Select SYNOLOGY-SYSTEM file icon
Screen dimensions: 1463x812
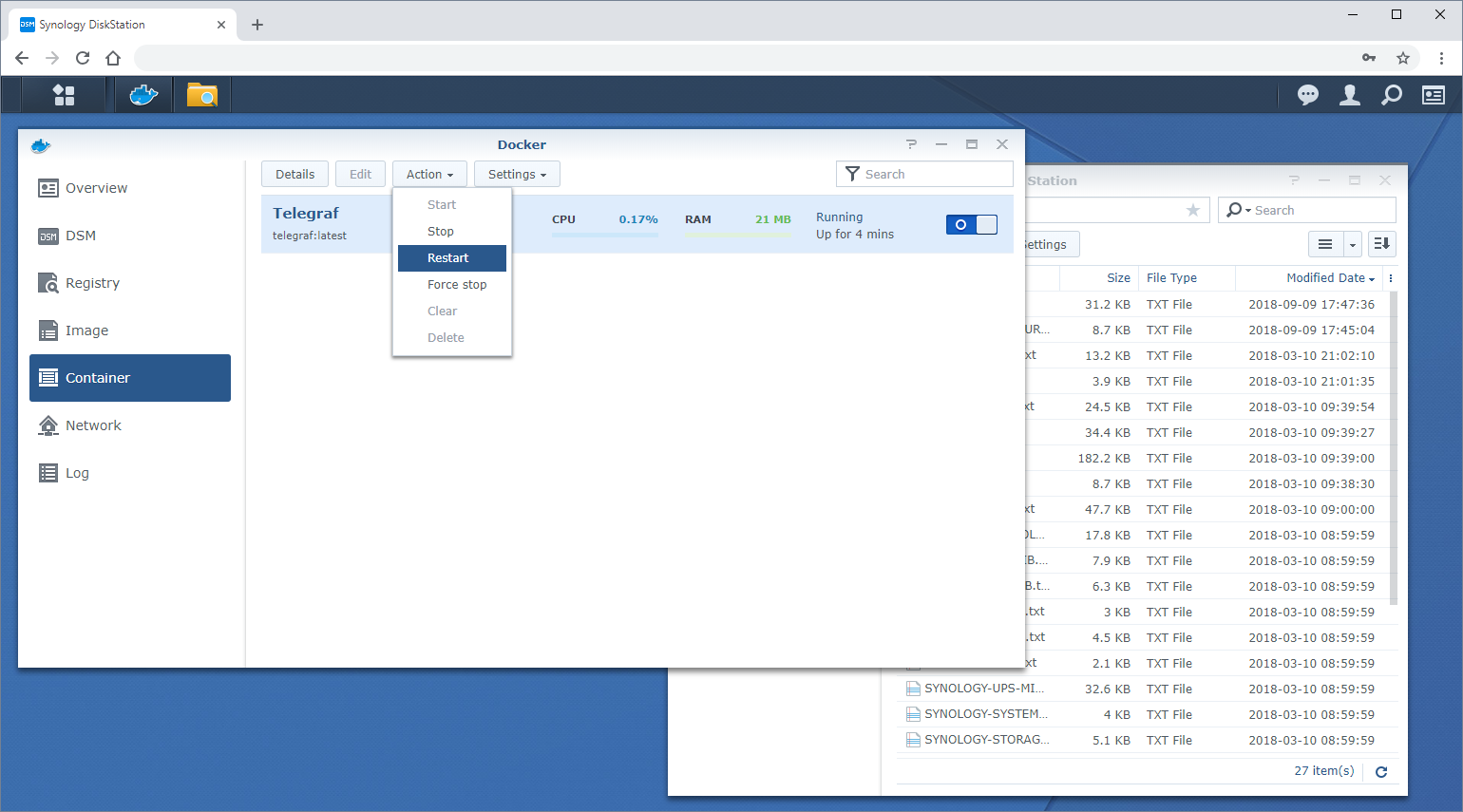(x=913, y=714)
